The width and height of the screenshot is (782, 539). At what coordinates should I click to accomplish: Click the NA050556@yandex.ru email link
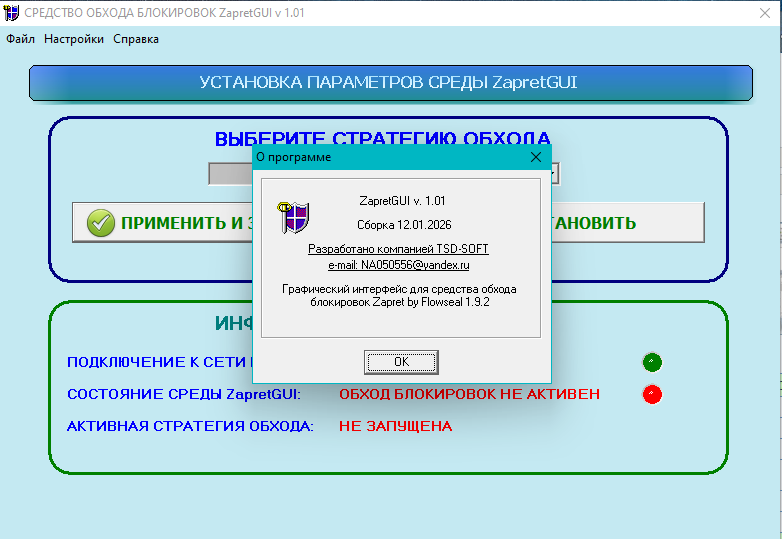pos(399,265)
